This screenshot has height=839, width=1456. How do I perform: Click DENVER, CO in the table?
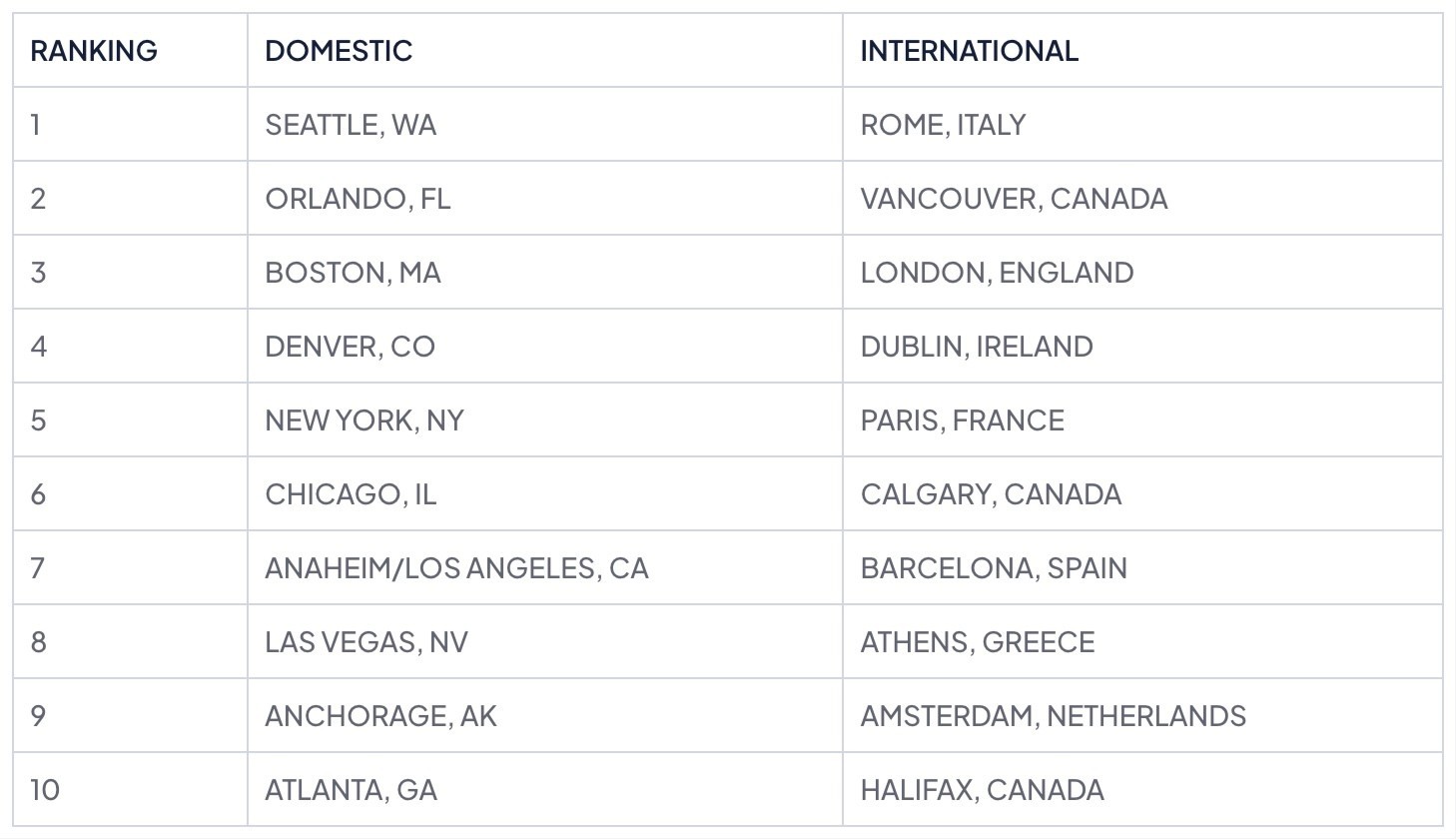tap(350, 347)
